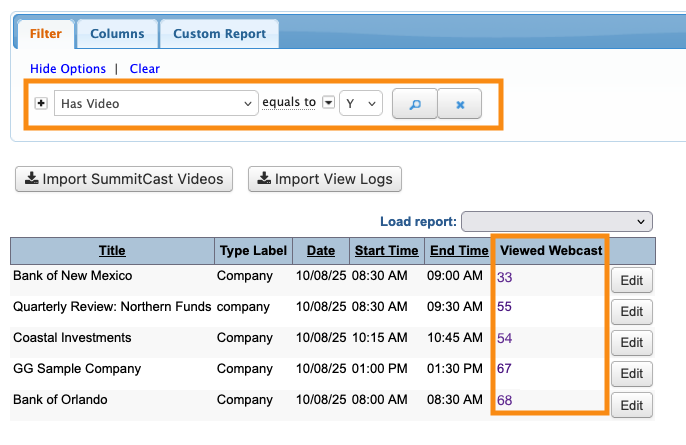The image size is (686, 445).
Task: Click the magnifier search filter button
Action: pyautogui.click(x=414, y=104)
